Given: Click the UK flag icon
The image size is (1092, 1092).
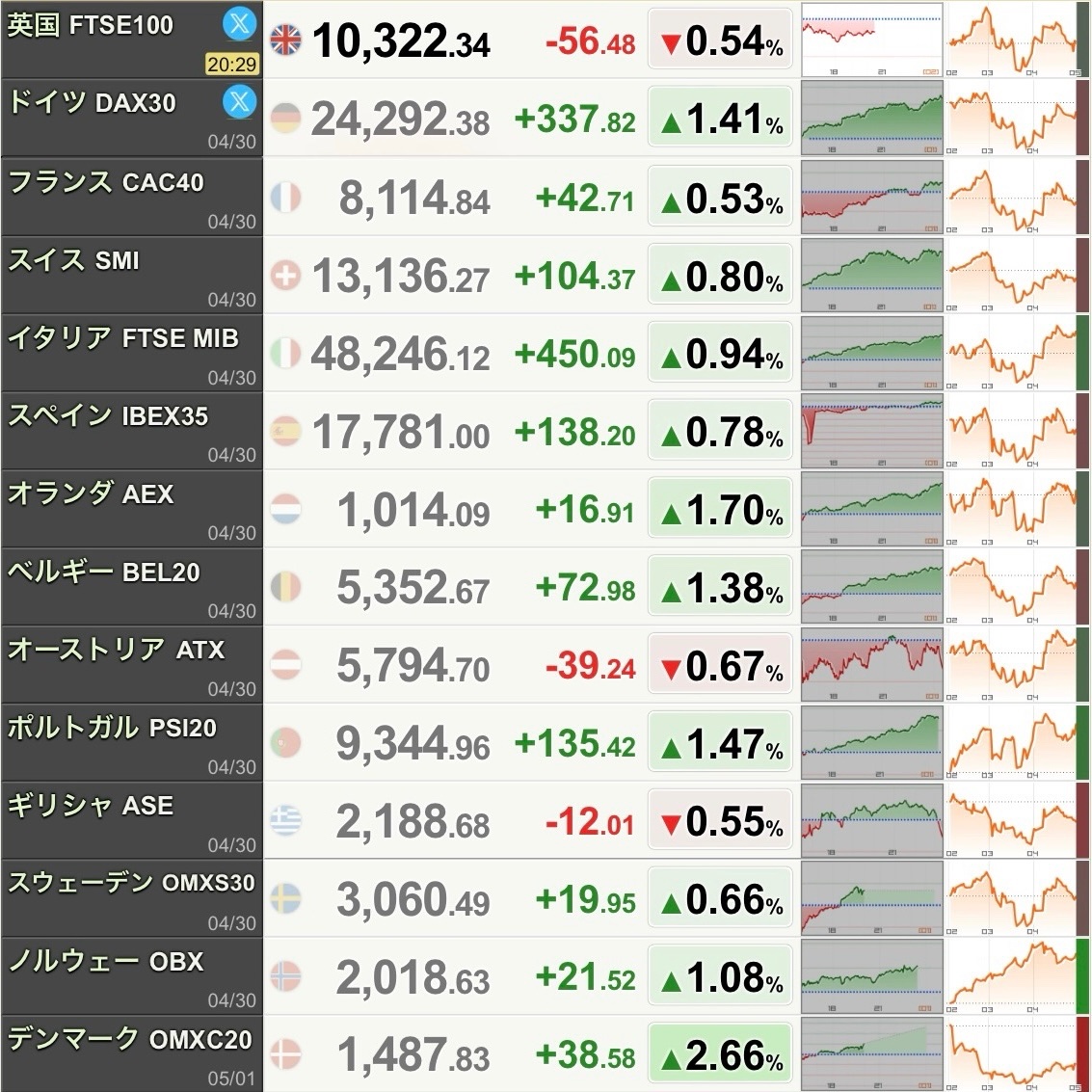Looking at the screenshot, I should 285,40.
